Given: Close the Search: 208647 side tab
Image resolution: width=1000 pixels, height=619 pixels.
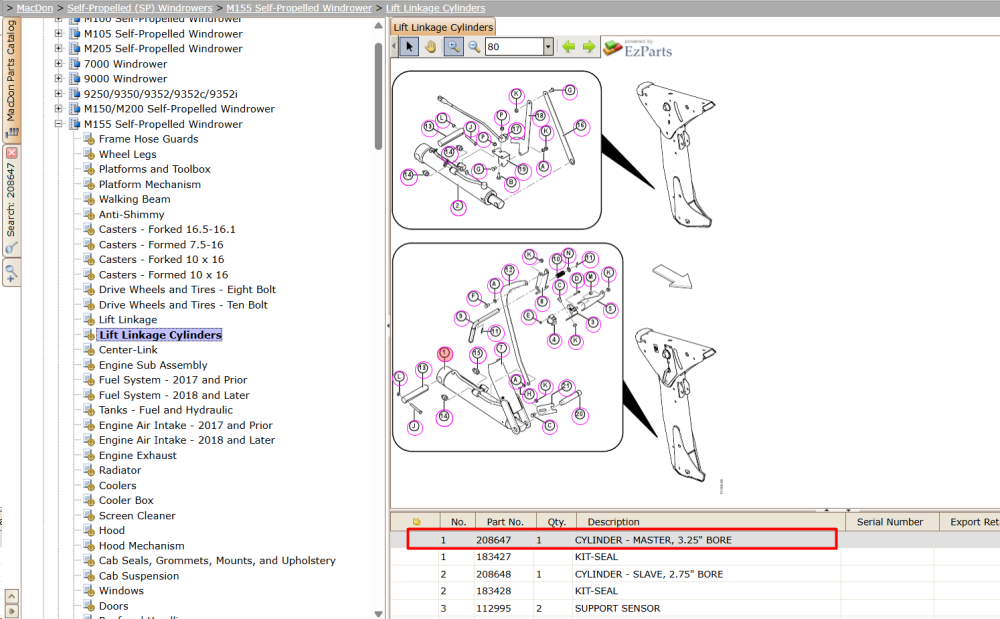Looking at the screenshot, I should [11, 153].
